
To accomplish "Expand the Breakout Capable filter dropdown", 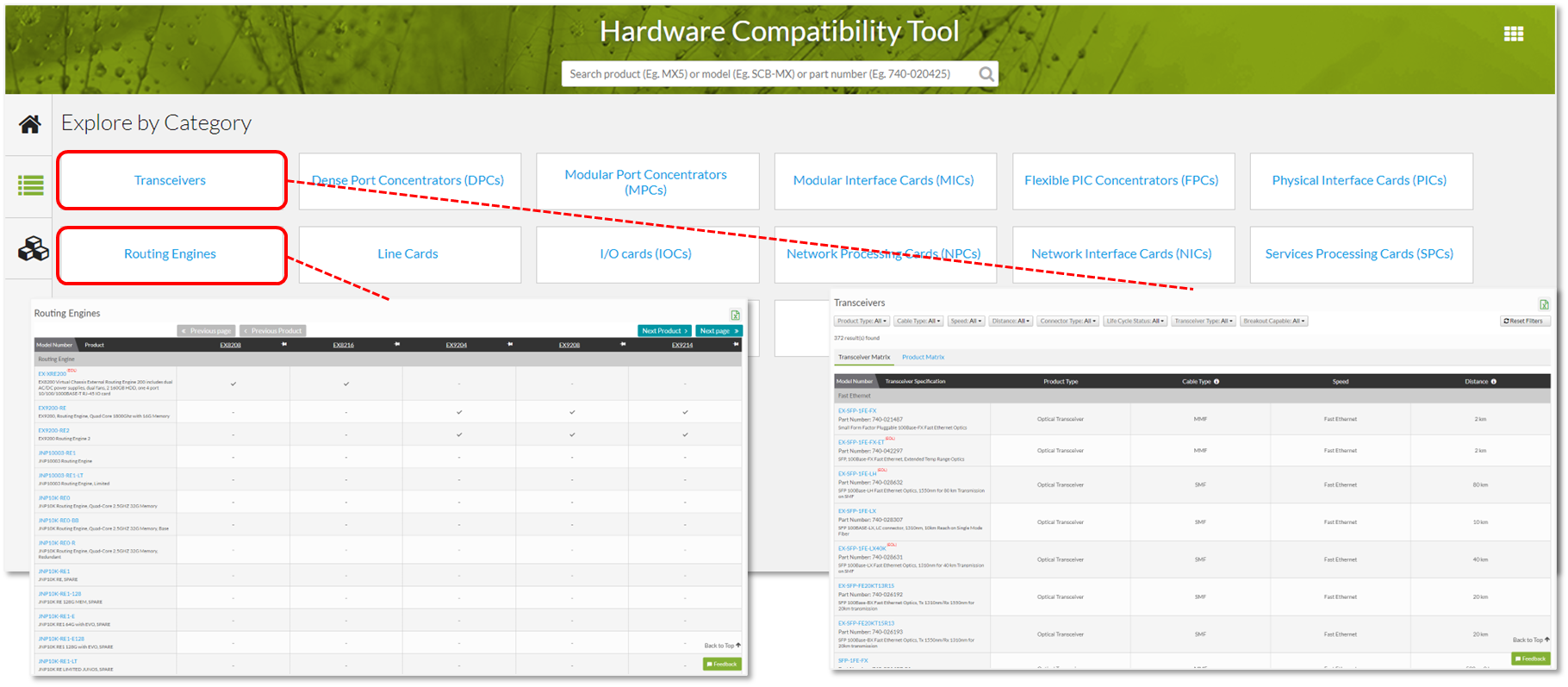I will [1274, 321].
